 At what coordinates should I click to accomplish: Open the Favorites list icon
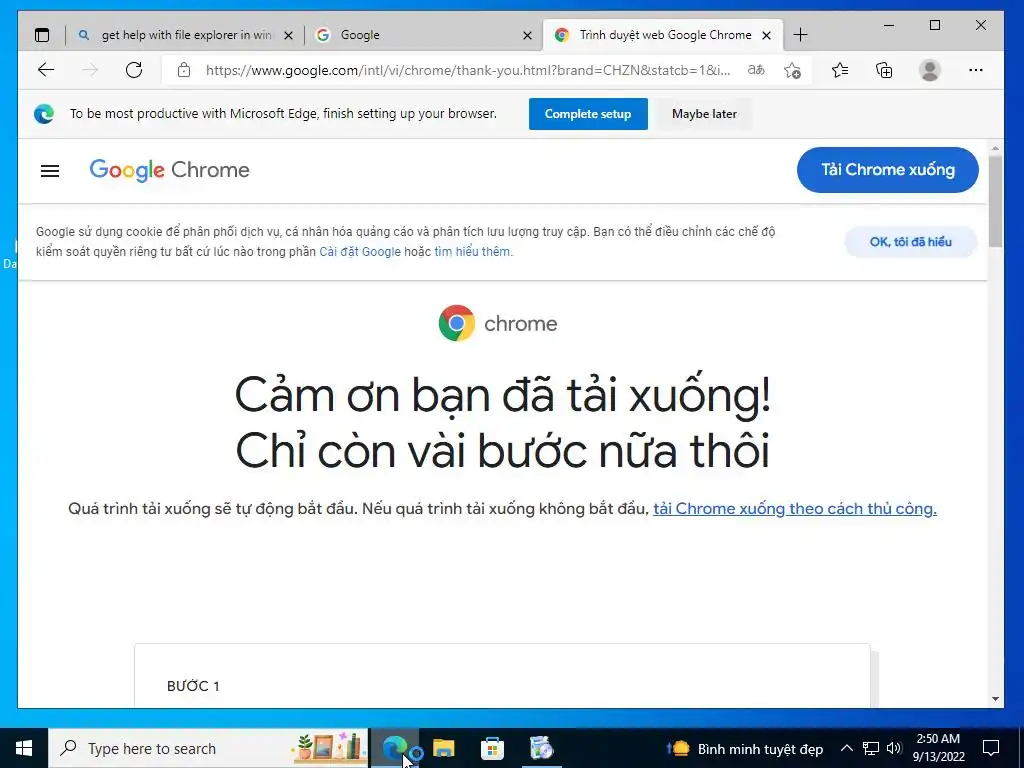pyautogui.click(x=840, y=70)
